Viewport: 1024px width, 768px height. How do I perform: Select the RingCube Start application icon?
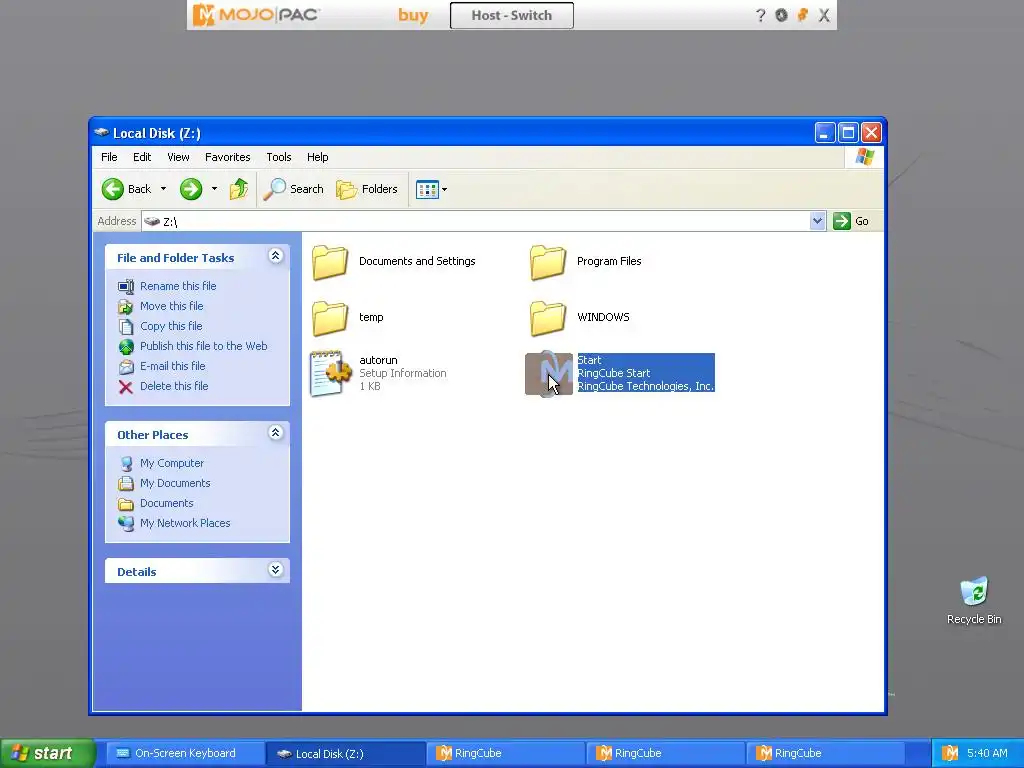coord(549,374)
